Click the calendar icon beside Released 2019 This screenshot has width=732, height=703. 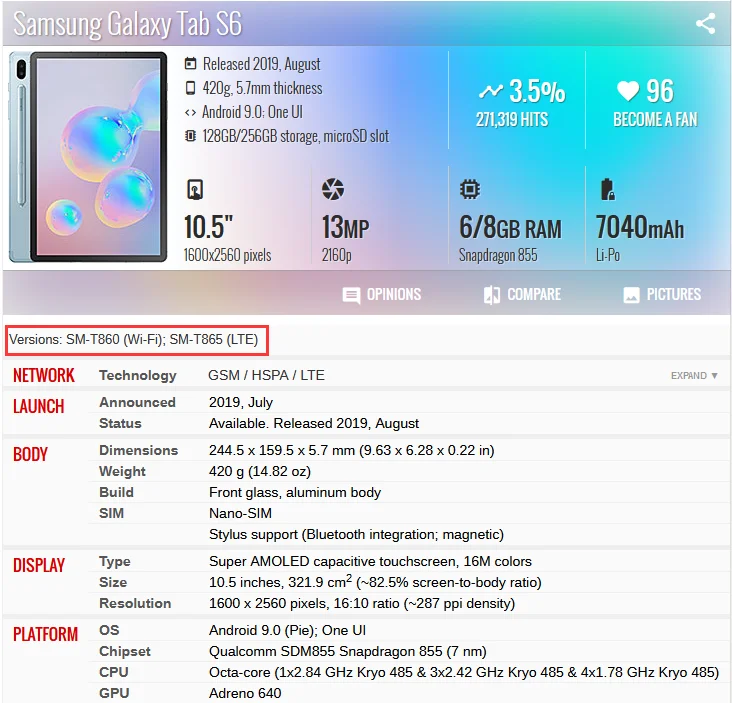click(x=190, y=63)
